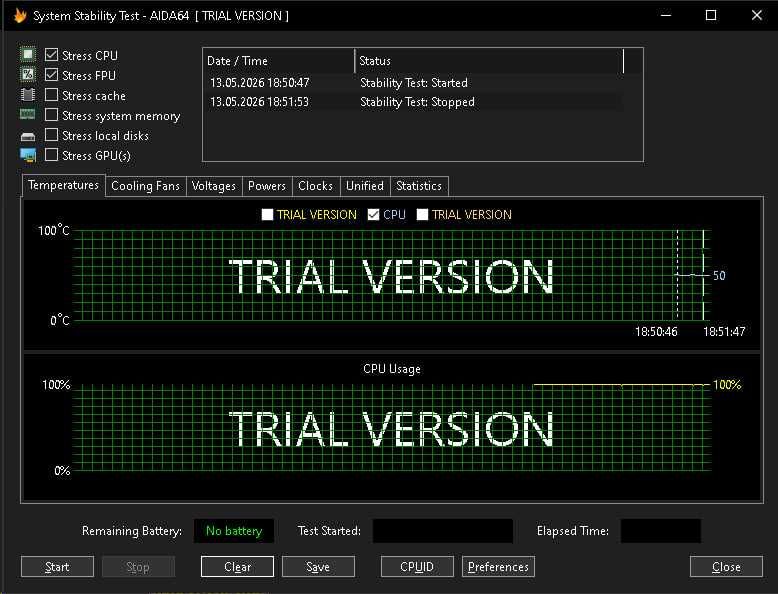The image size is (778, 594).
Task: Click the AIDA64 flame icon in title bar
Action: [20, 15]
